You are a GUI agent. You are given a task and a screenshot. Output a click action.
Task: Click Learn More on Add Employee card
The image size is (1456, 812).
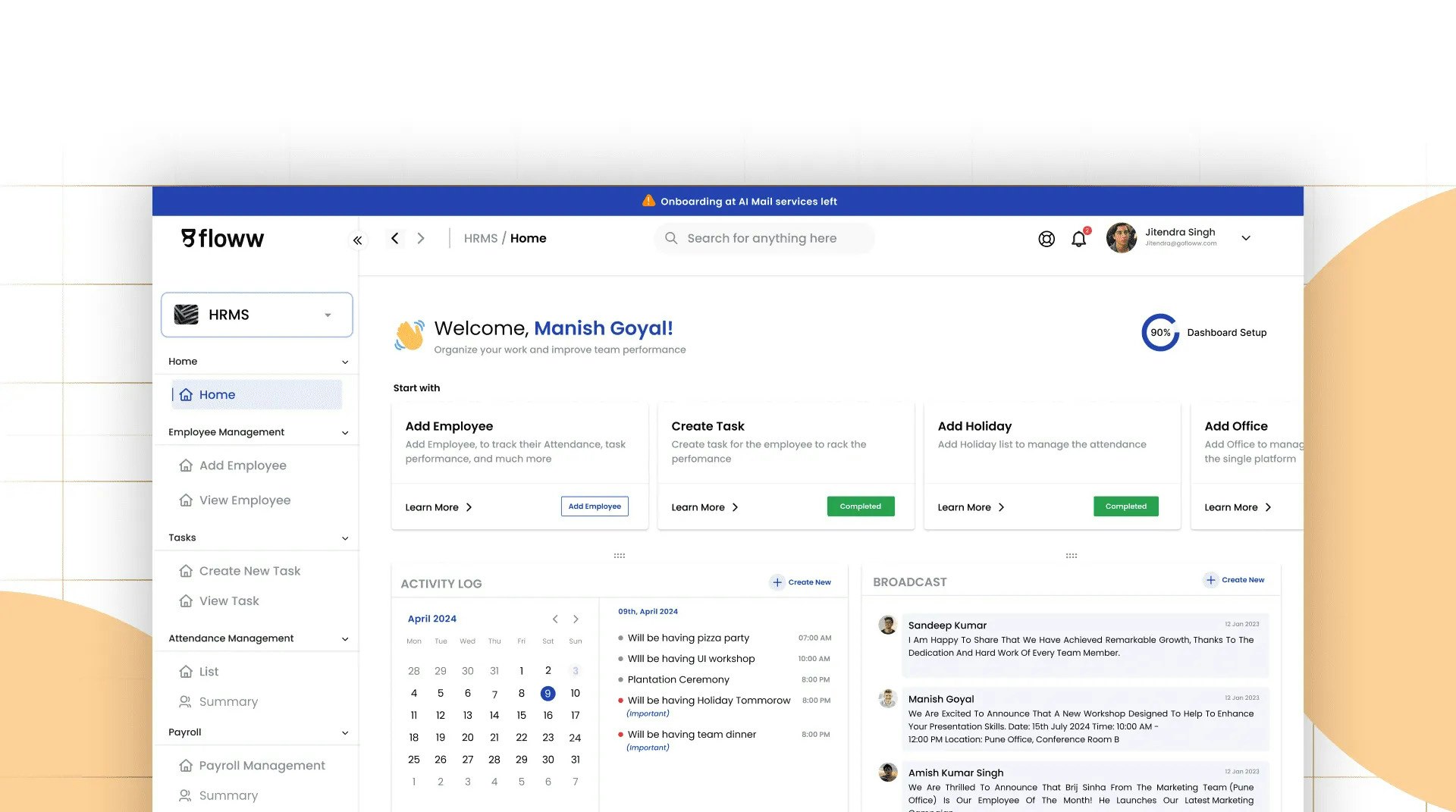click(x=439, y=507)
